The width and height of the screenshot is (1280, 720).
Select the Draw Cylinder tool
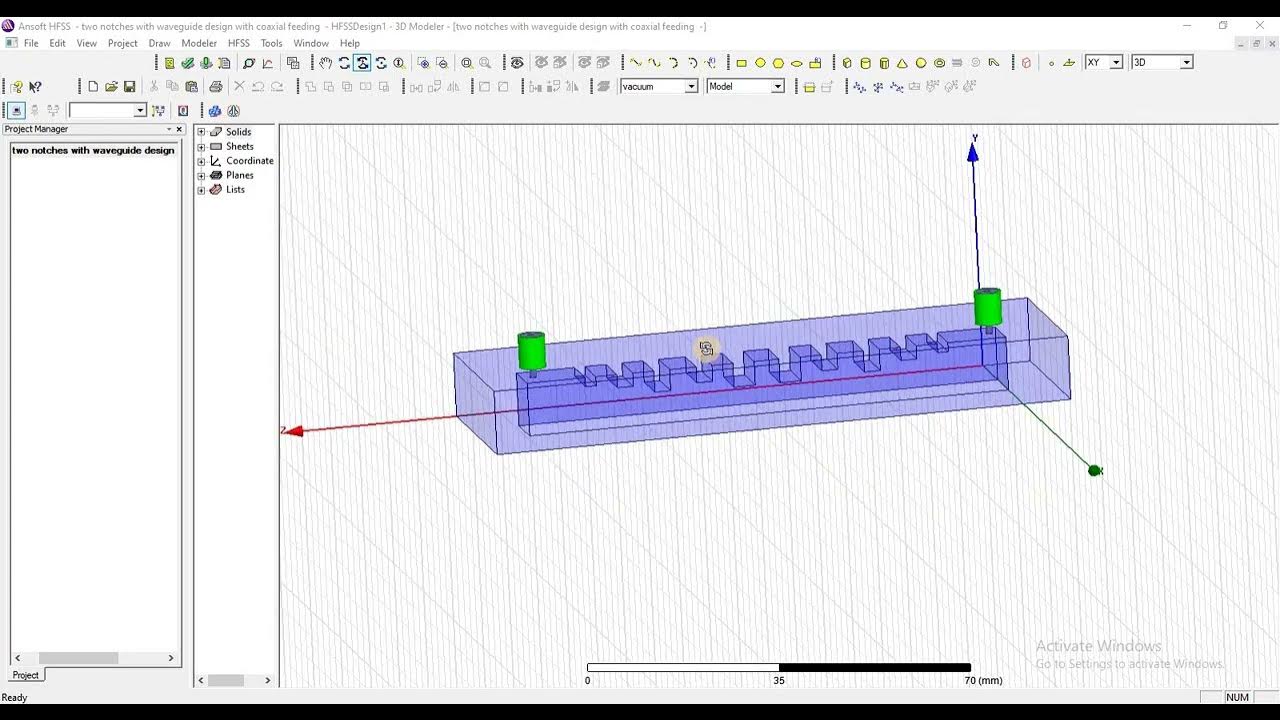pyautogui.click(x=866, y=63)
